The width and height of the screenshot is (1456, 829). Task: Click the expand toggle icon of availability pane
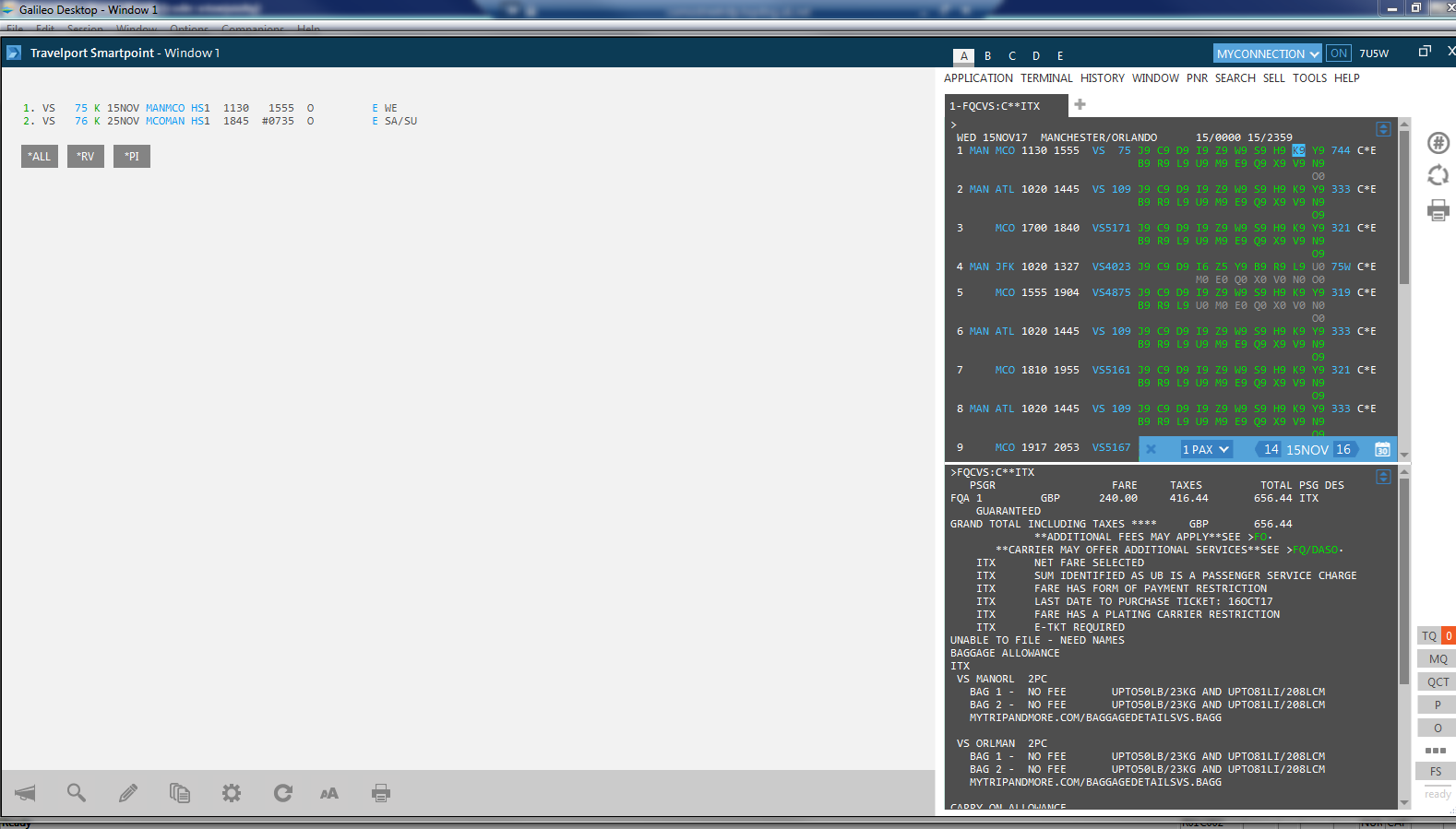click(1383, 129)
